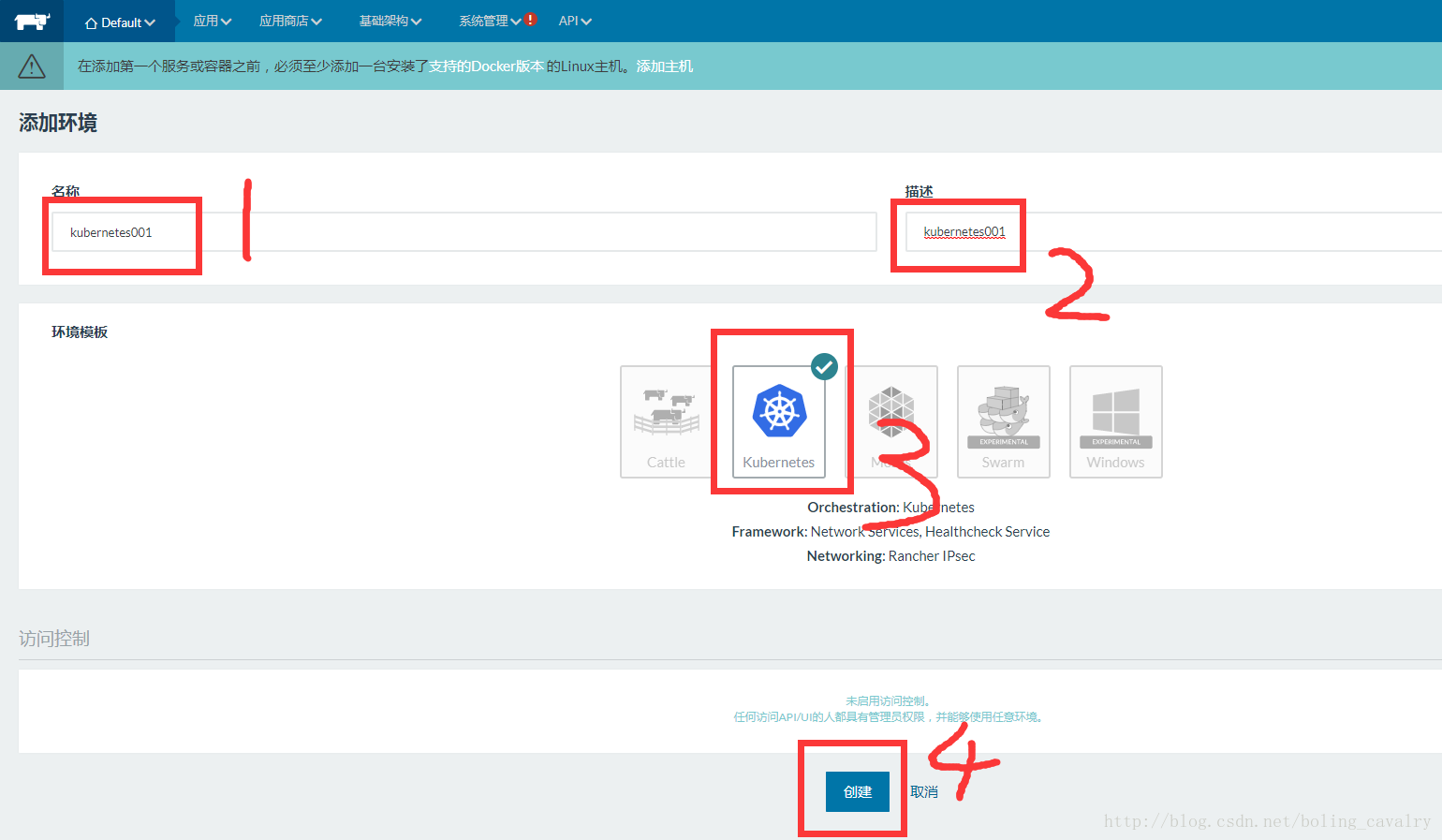The image size is (1442, 840).
Task: Select the Swarm environment template
Action: point(1004,421)
